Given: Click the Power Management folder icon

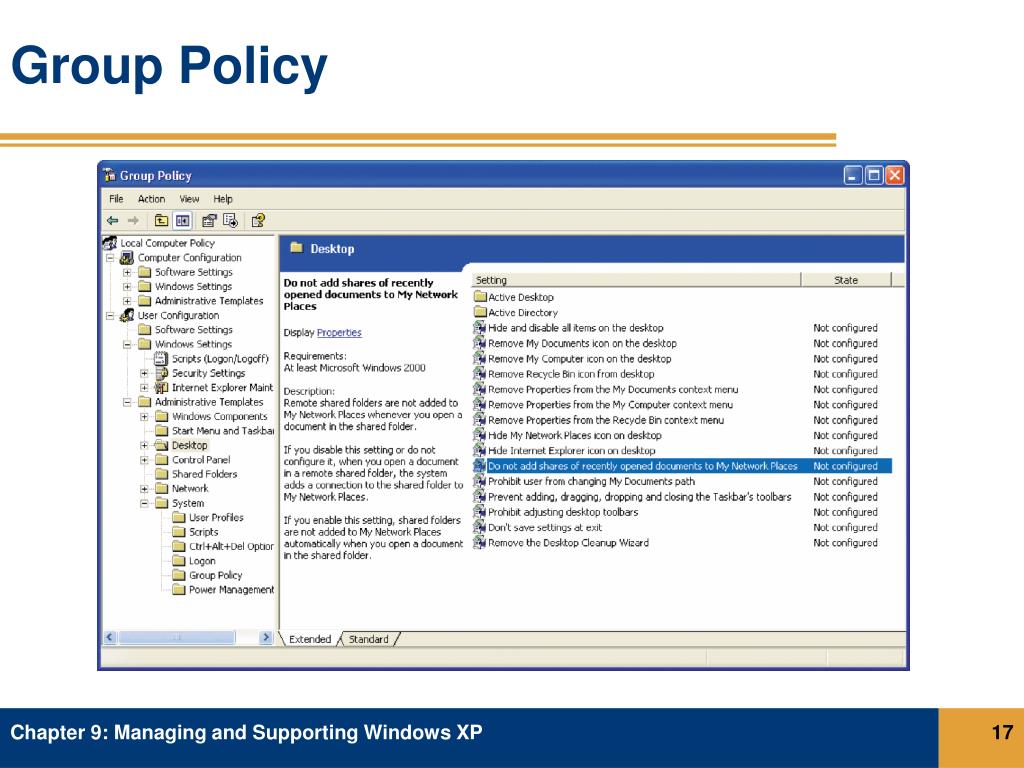Looking at the screenshot, I should [179, 590].
